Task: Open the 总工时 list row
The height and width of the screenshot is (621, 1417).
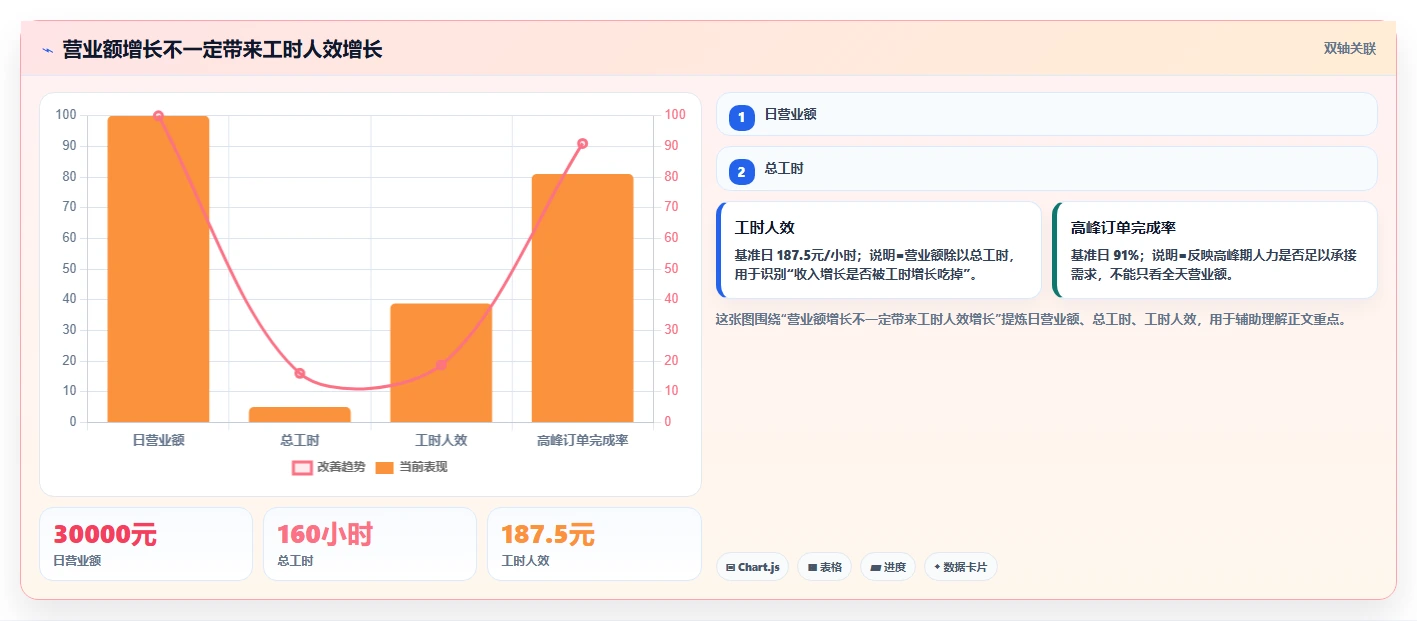Action: (x=1047, y=168)
